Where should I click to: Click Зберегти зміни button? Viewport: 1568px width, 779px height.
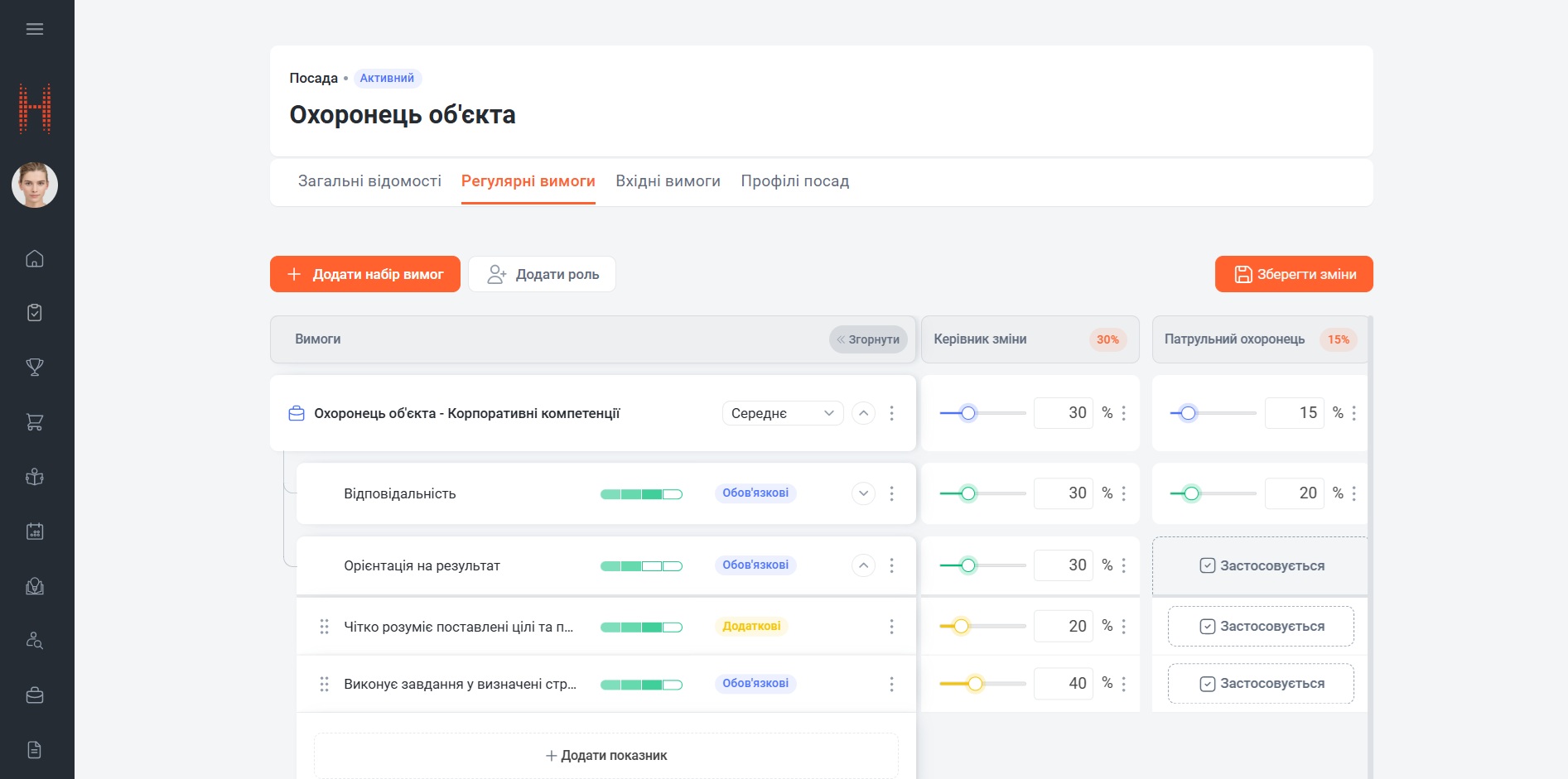tap(1294, 274)
